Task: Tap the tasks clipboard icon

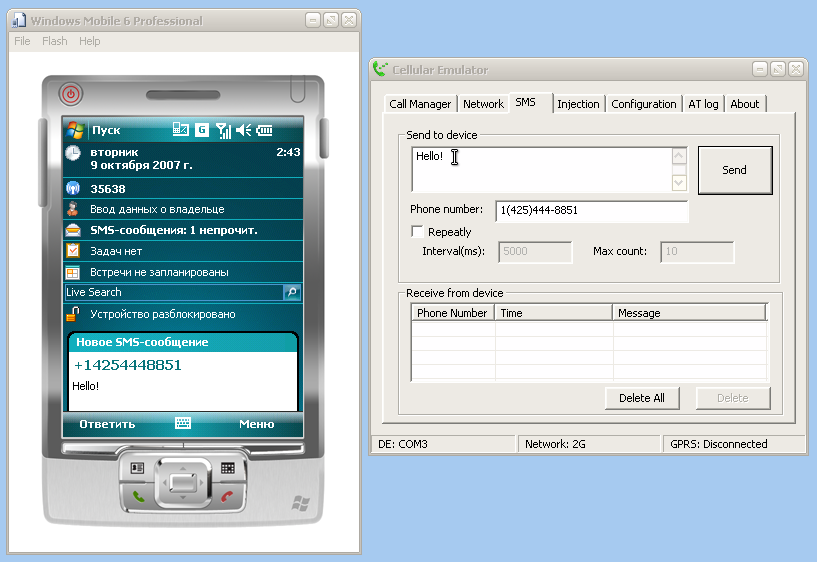Action: click(x=73, y=251)
